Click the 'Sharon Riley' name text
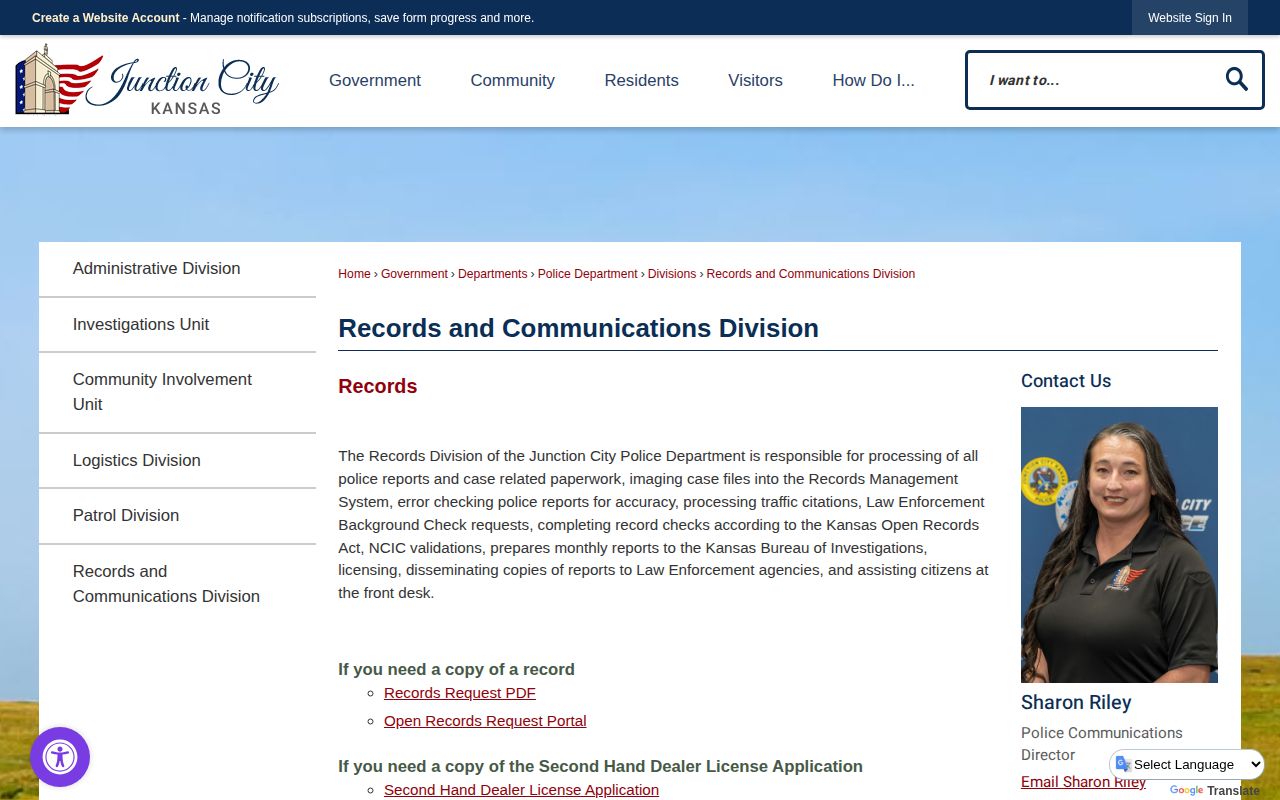Screen dimensions: 1280x800 (1076, 702)
